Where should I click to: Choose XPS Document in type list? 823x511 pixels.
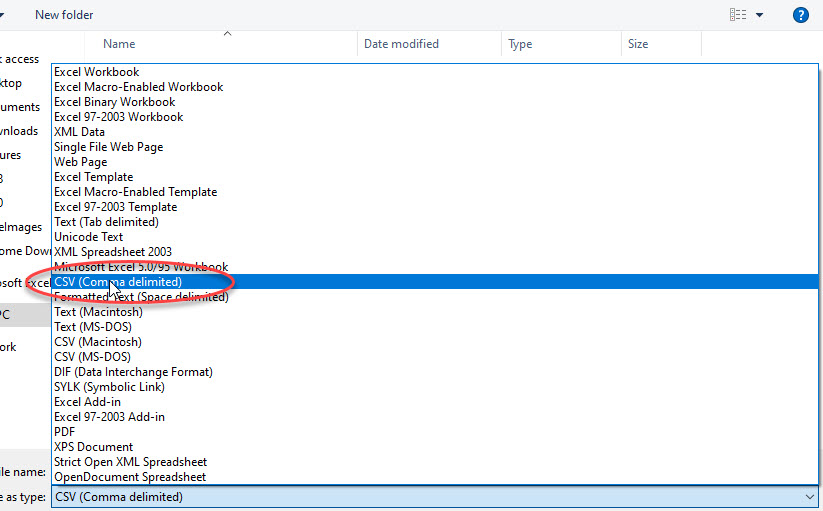94,447
